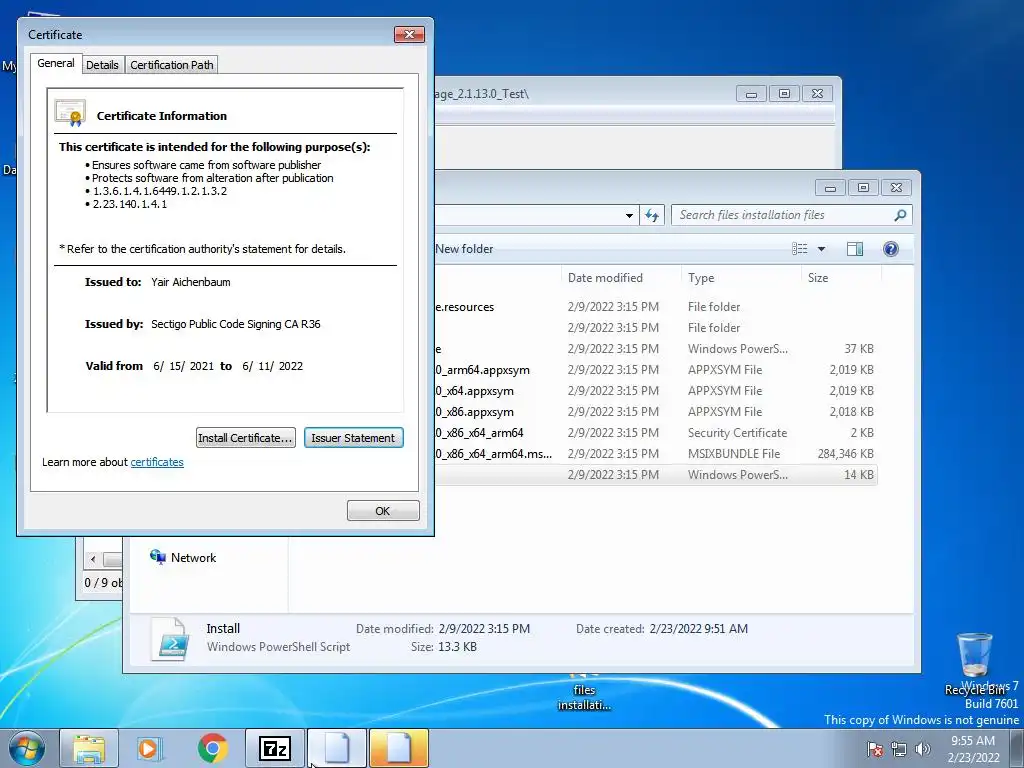Close the Certificate dialog
The height and width of the screenshot is (768, 1024).
409,35
